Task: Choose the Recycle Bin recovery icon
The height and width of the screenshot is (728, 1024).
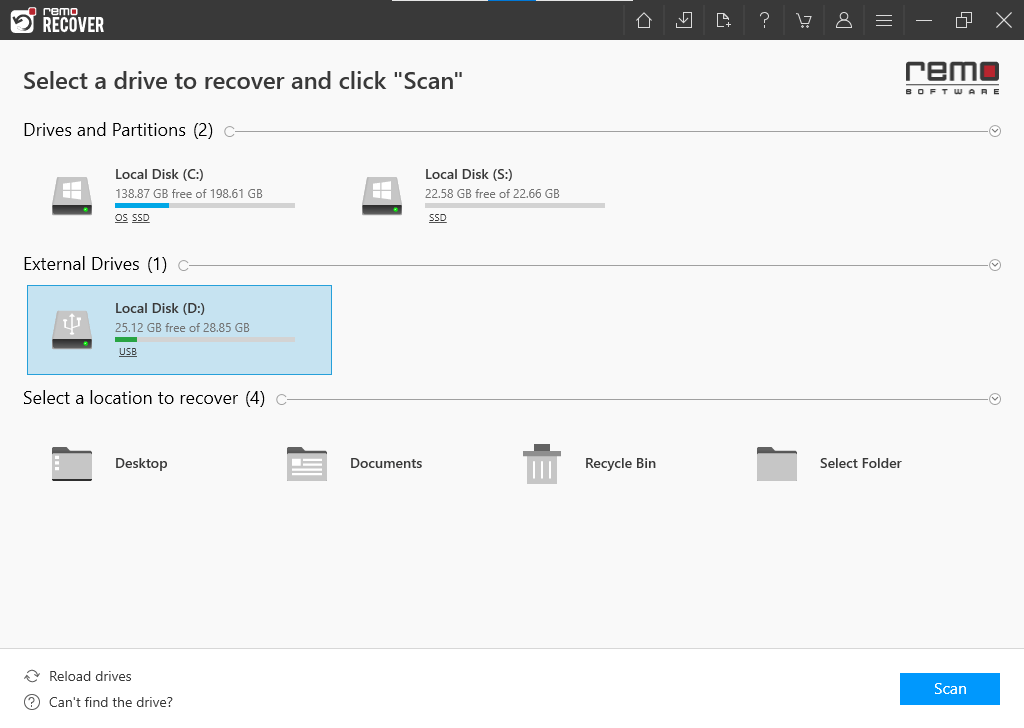Action: click(x=541, y=463)
